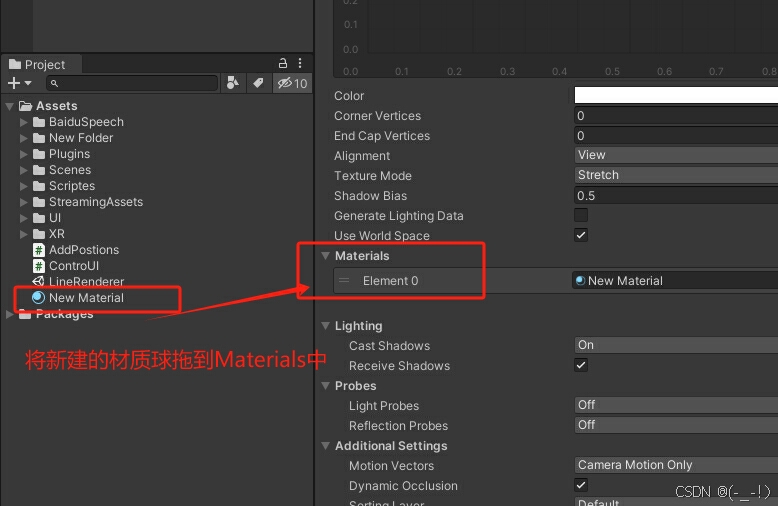Uncheck Use World Space checkbox
The height and width of the screenshot is (506, 778).
581,235
